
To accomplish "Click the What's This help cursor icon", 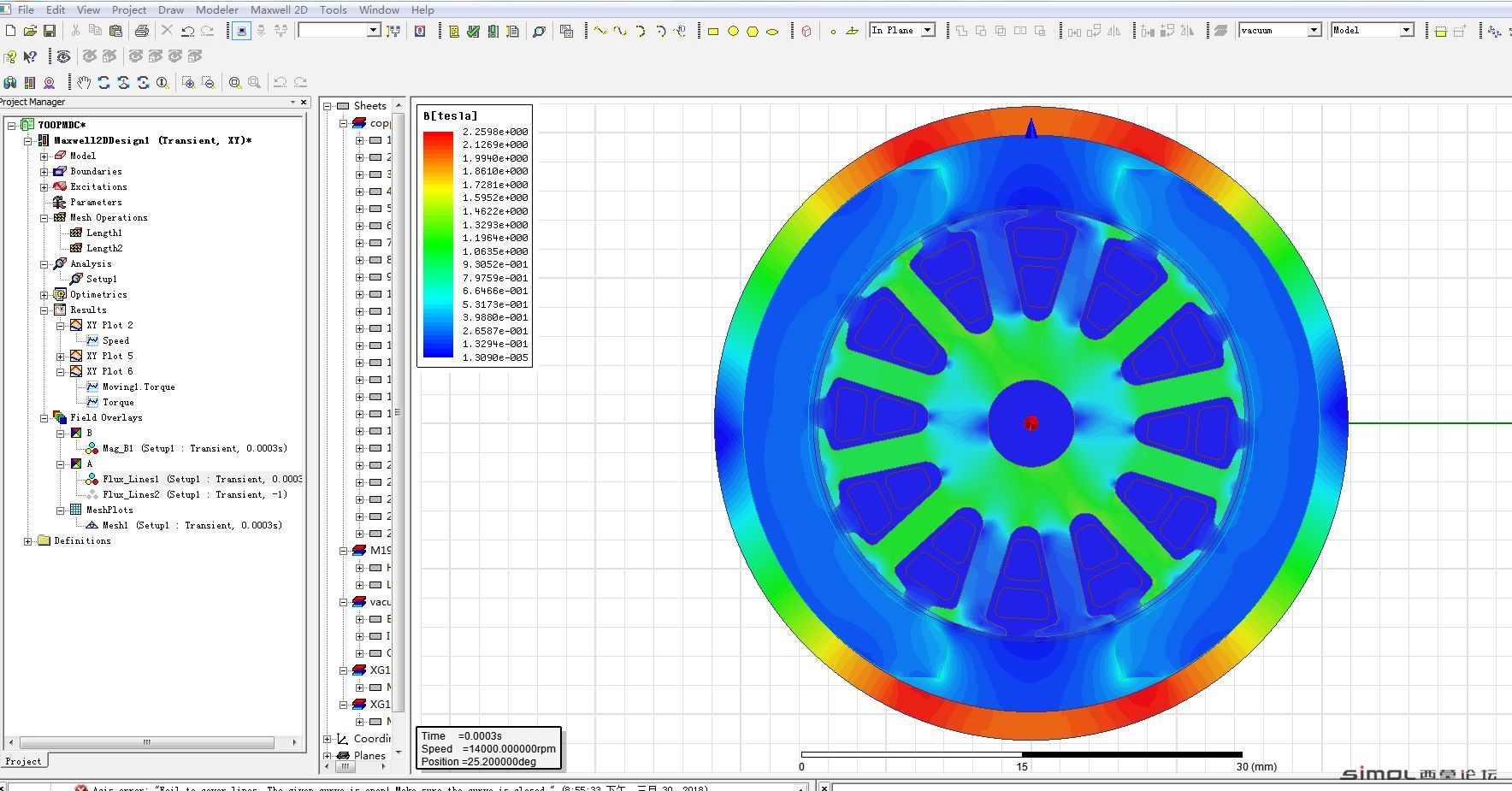I will click(30, 56).
